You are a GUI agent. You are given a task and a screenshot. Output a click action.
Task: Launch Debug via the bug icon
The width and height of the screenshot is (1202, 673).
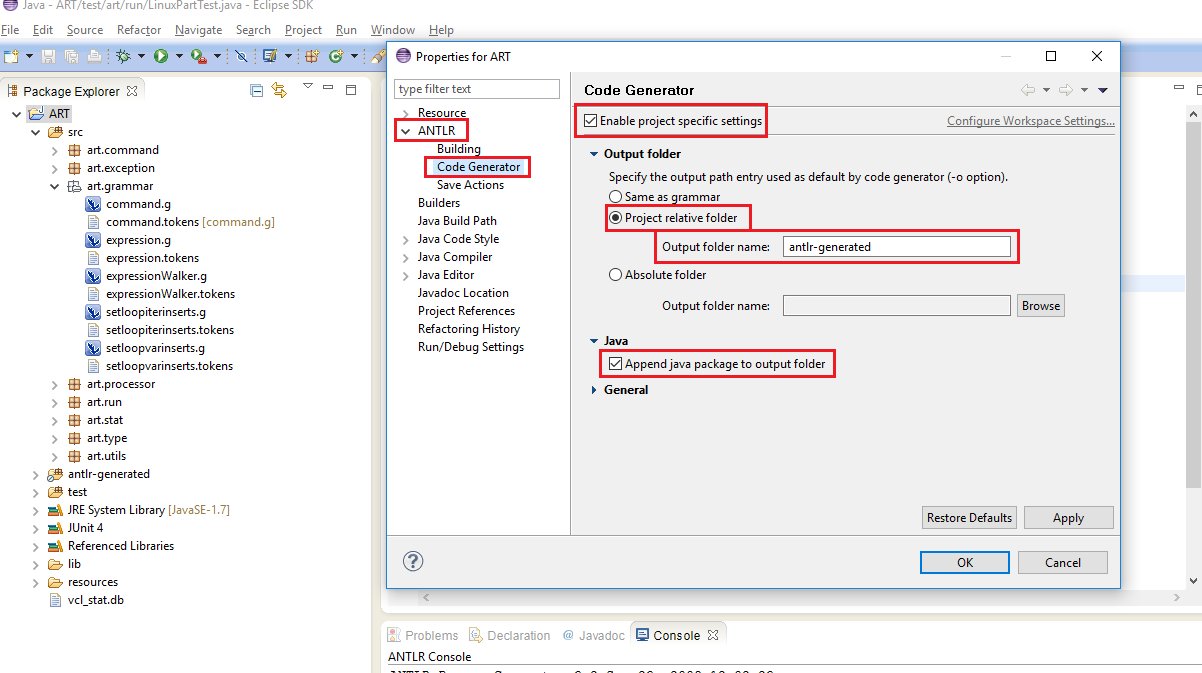[x=123, y=56]
